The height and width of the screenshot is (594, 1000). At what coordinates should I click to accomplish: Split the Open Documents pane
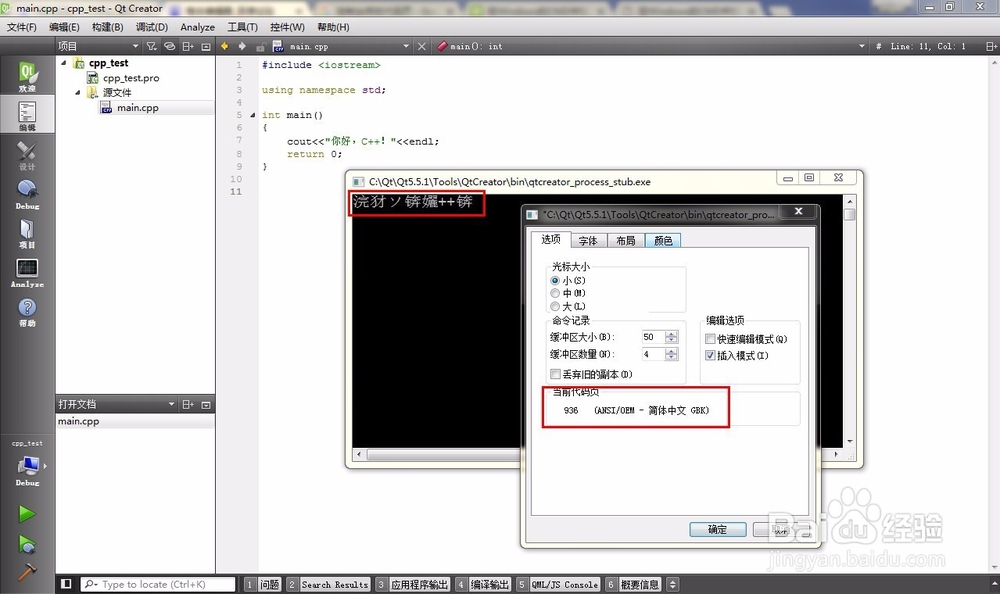pyautogui.click(x=188, y=405)
